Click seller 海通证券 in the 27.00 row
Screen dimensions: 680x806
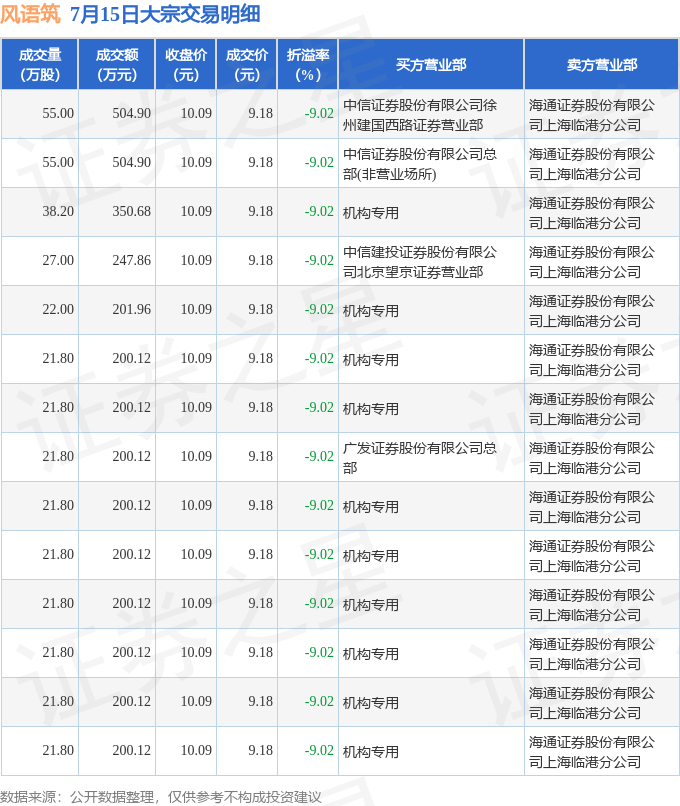592,262
